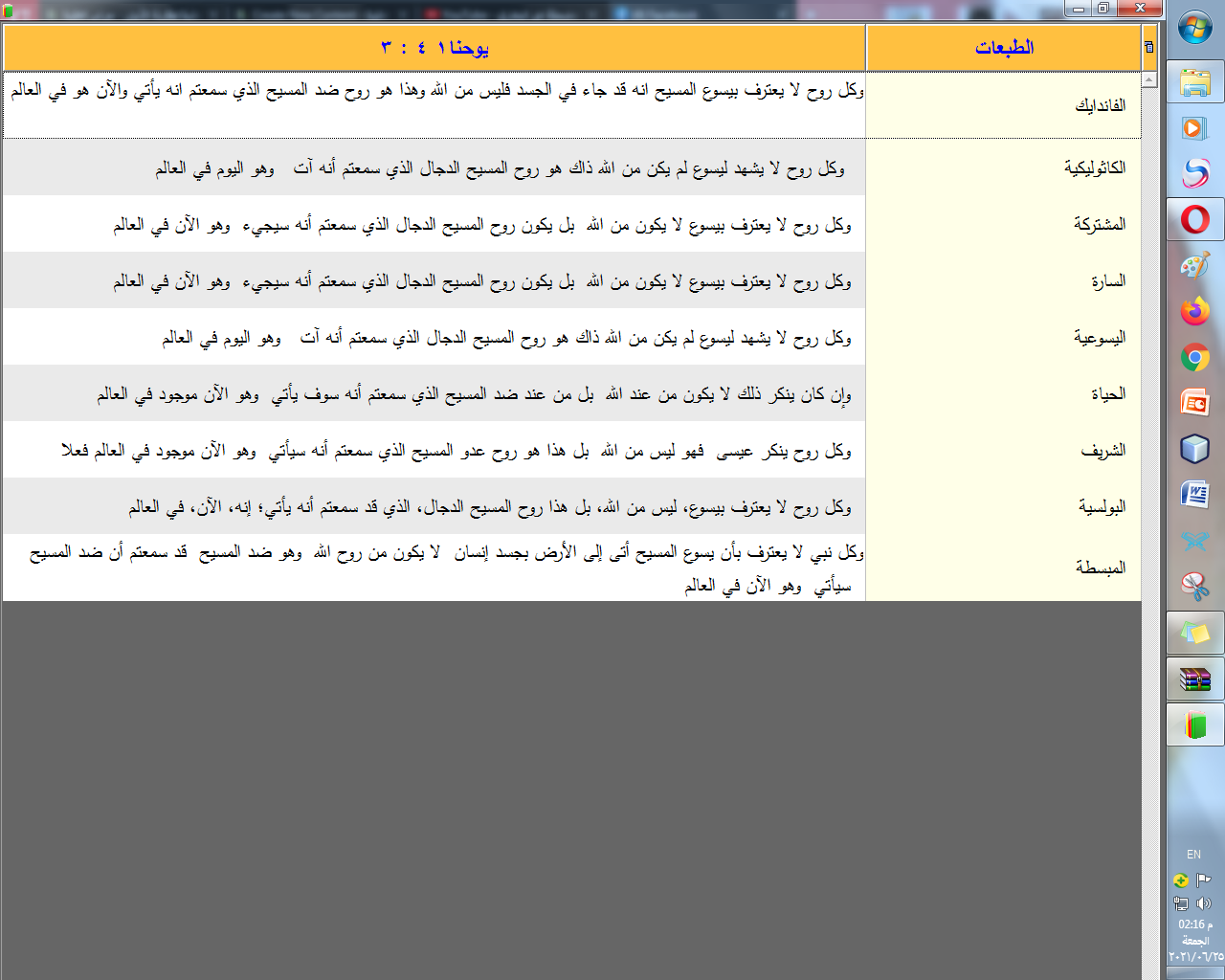Click the الشريف verse text mentioning عيسى
The image size is (1225, 980).
click(x=434, y=450)
